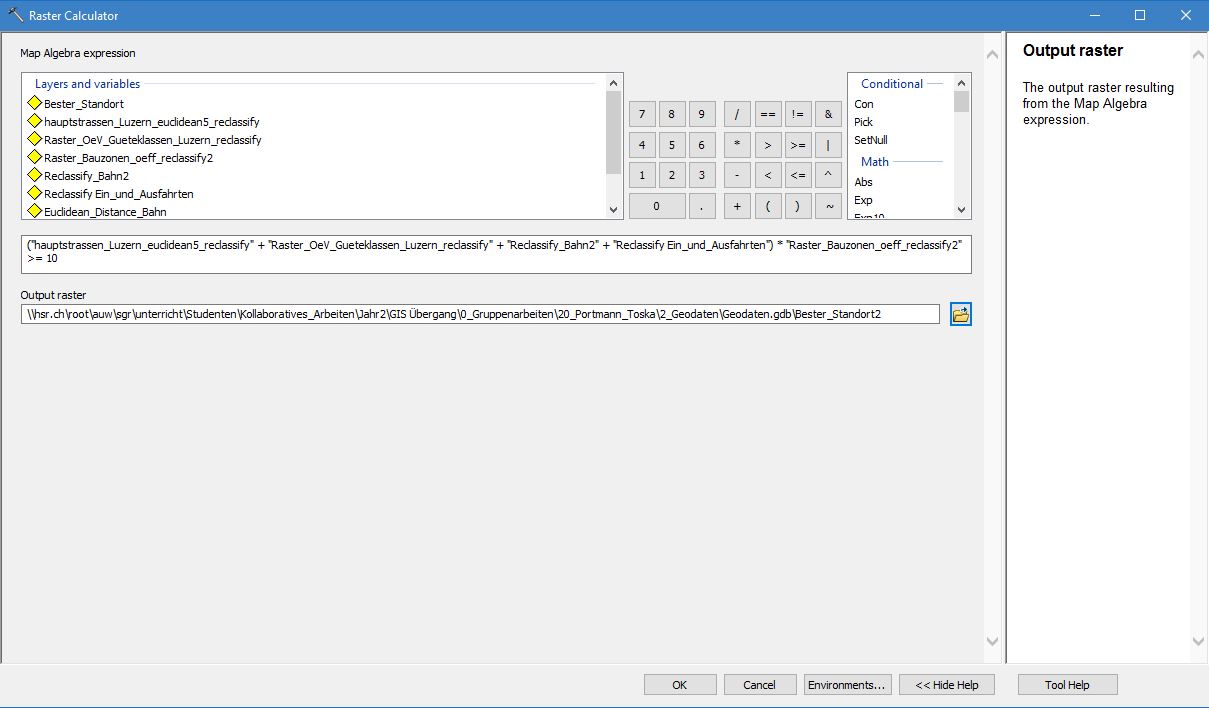Image resolution: width=1209 pixels, height=708 pixels.
Task: Select the Bester_Standort raster layer
Action: coord(84,104)
